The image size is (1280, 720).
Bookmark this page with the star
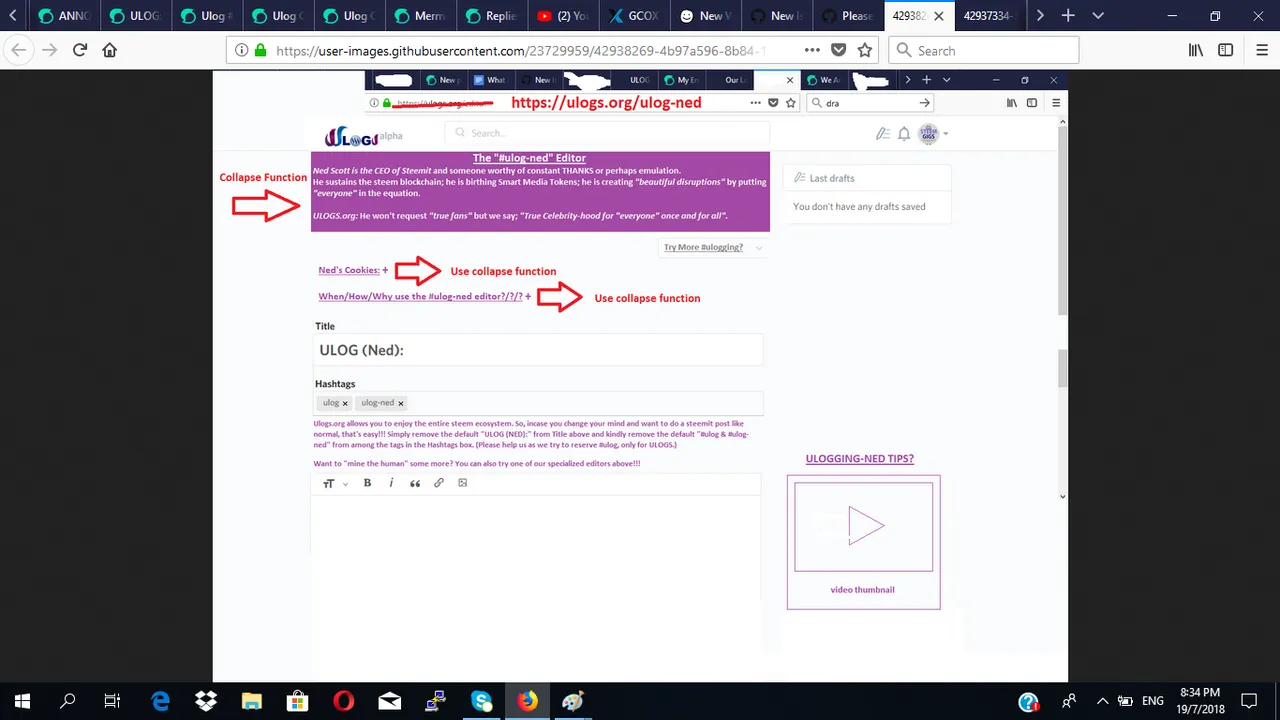[x=865, y=50]
